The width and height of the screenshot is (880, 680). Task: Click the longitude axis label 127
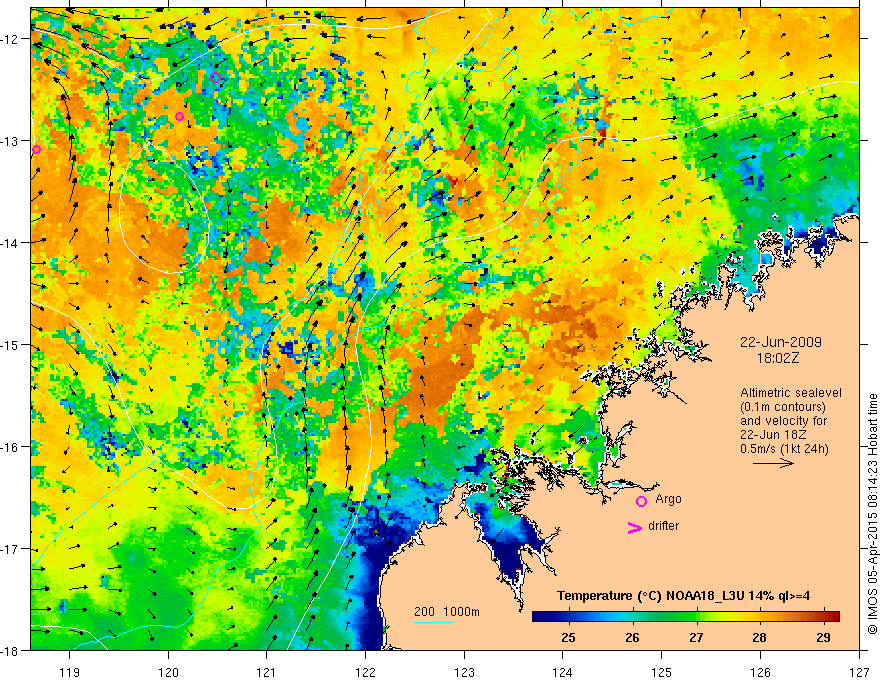[859, 672]
